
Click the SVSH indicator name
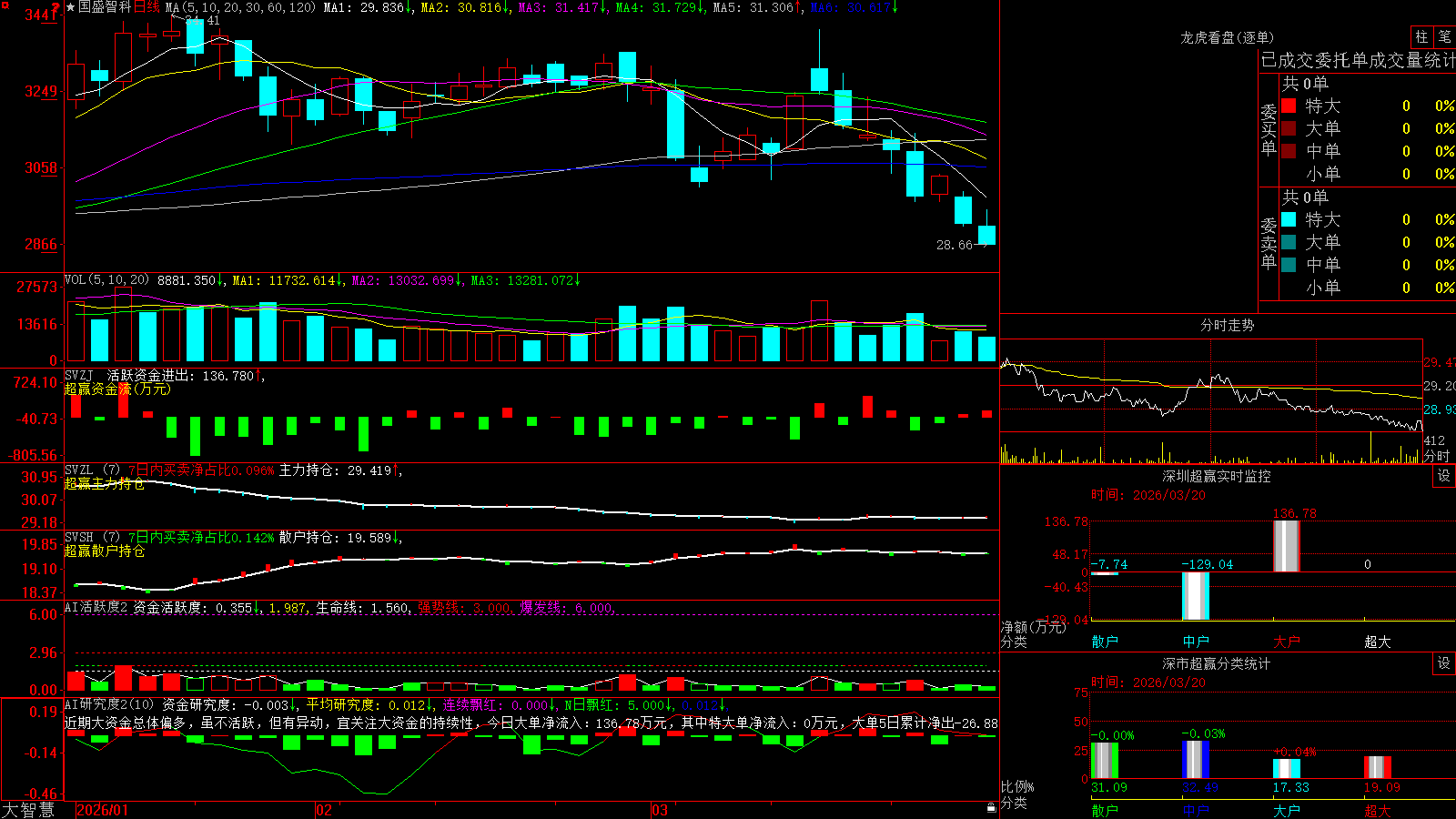tap(79, 538)
